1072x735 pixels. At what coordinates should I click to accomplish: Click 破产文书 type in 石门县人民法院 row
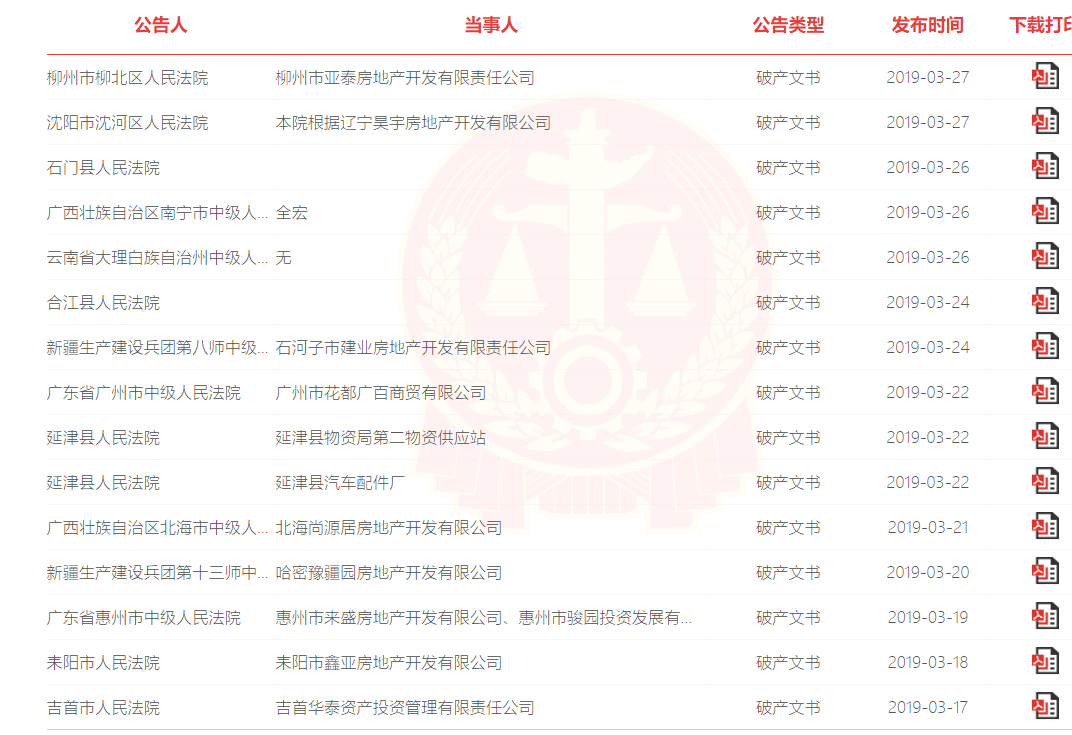point(788,168)
